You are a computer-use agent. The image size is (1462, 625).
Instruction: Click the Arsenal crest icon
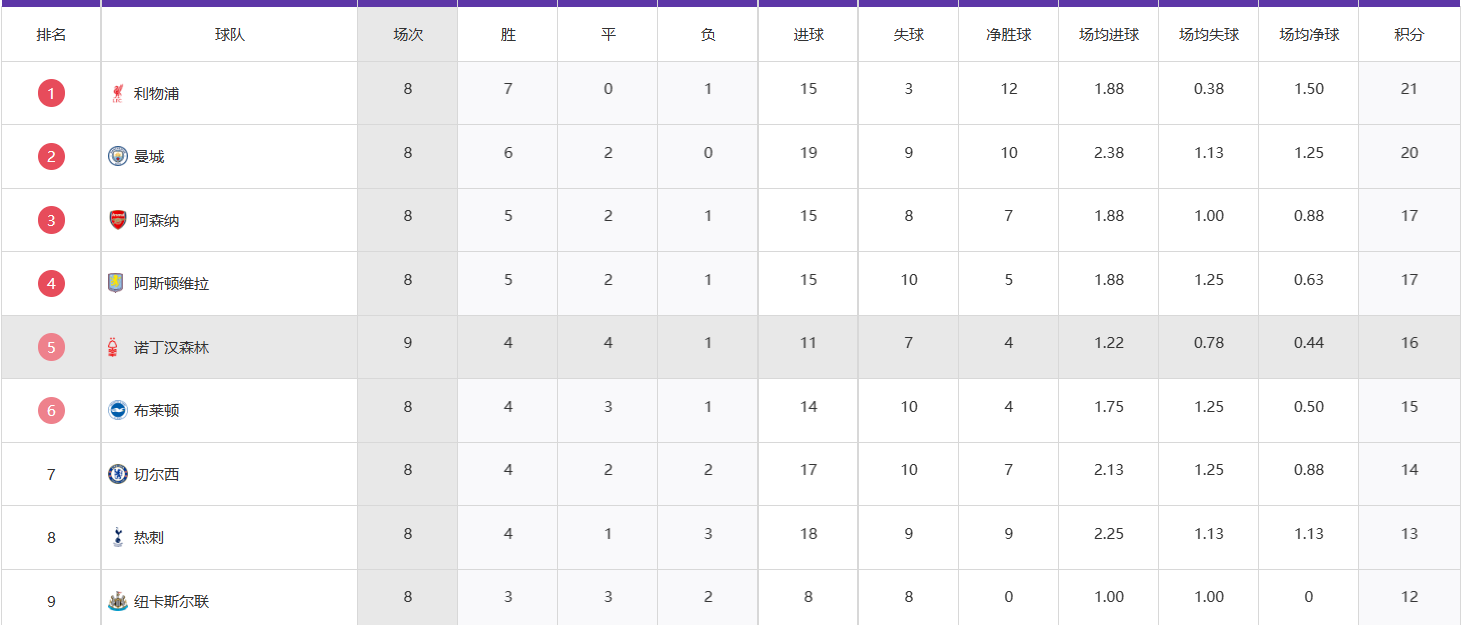click(x=118, y=220)
